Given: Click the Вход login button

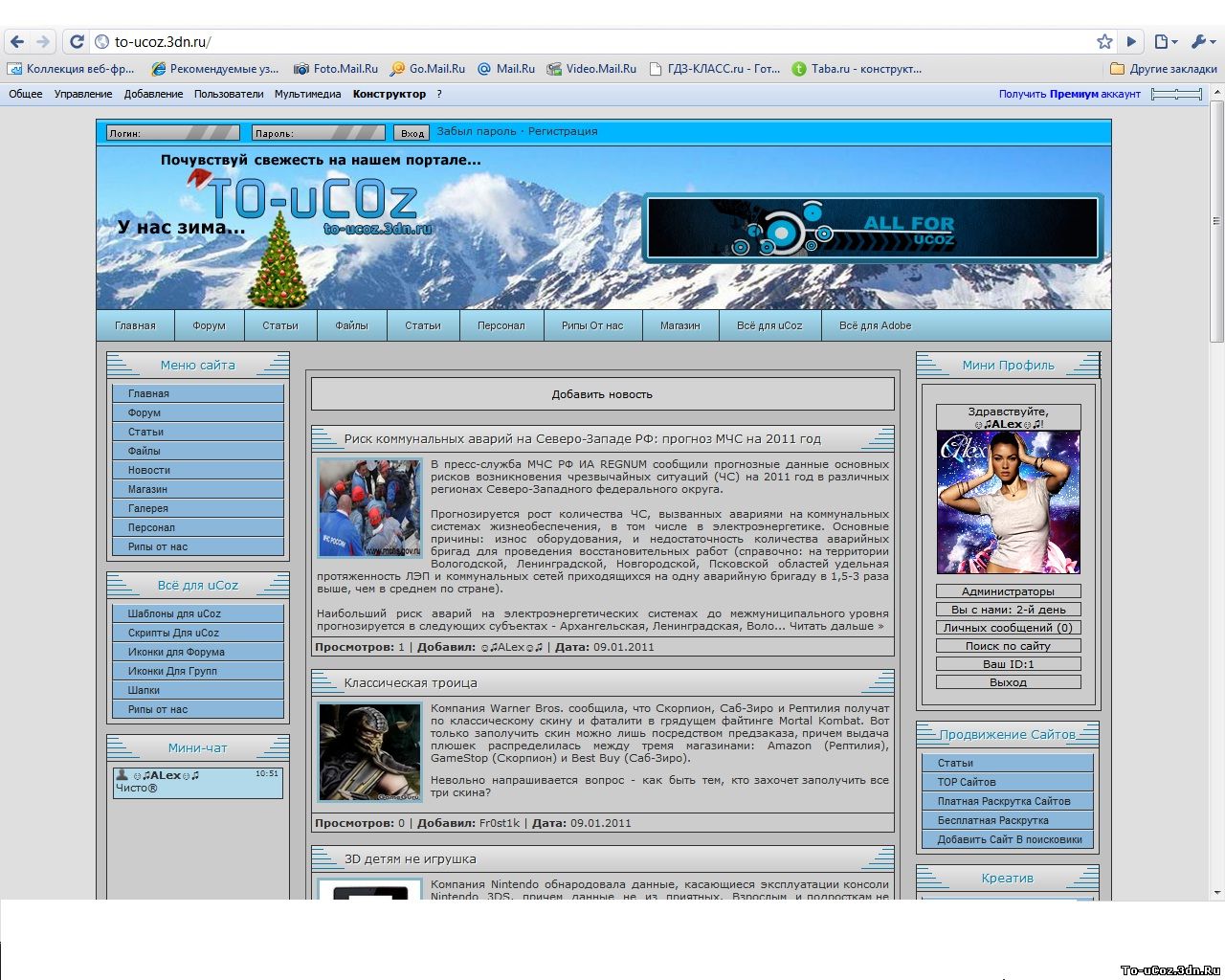Looking at the screenshot, I should tap(412, 133).
